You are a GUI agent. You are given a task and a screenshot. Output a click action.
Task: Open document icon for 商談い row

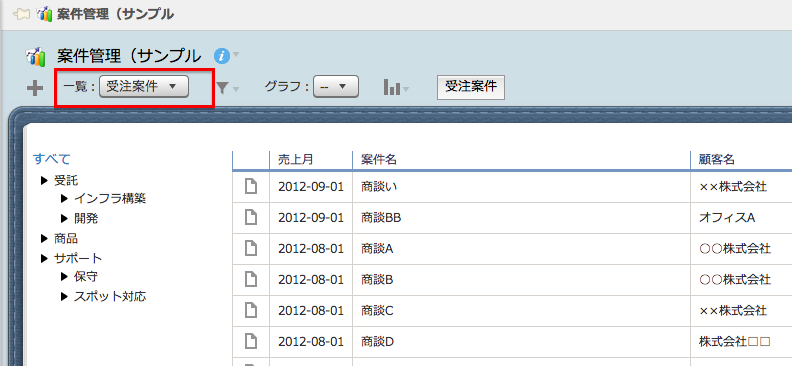click(x=251, y=186)
